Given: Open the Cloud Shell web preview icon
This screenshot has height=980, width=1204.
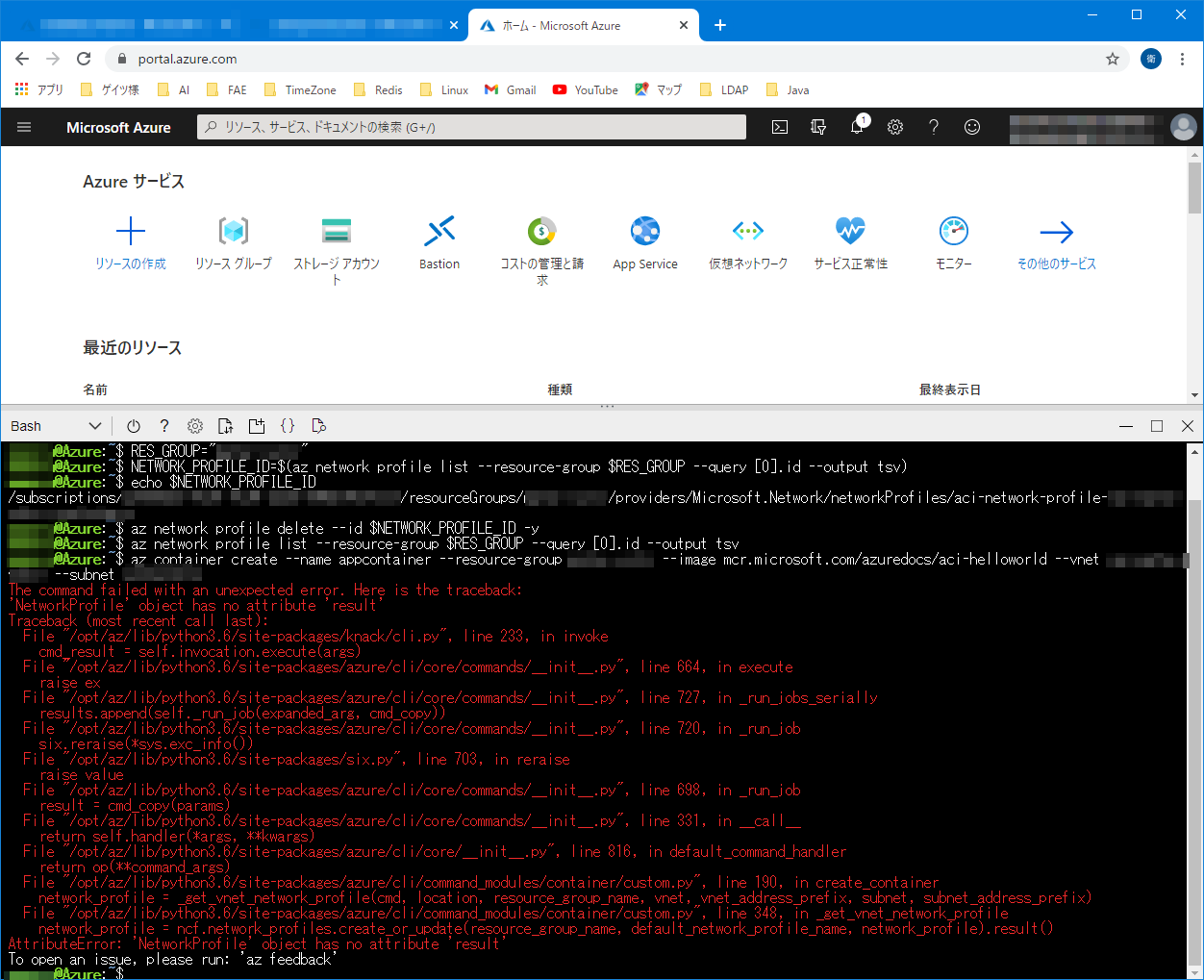Looking at the screenshot, I should [x=318, y=425].
